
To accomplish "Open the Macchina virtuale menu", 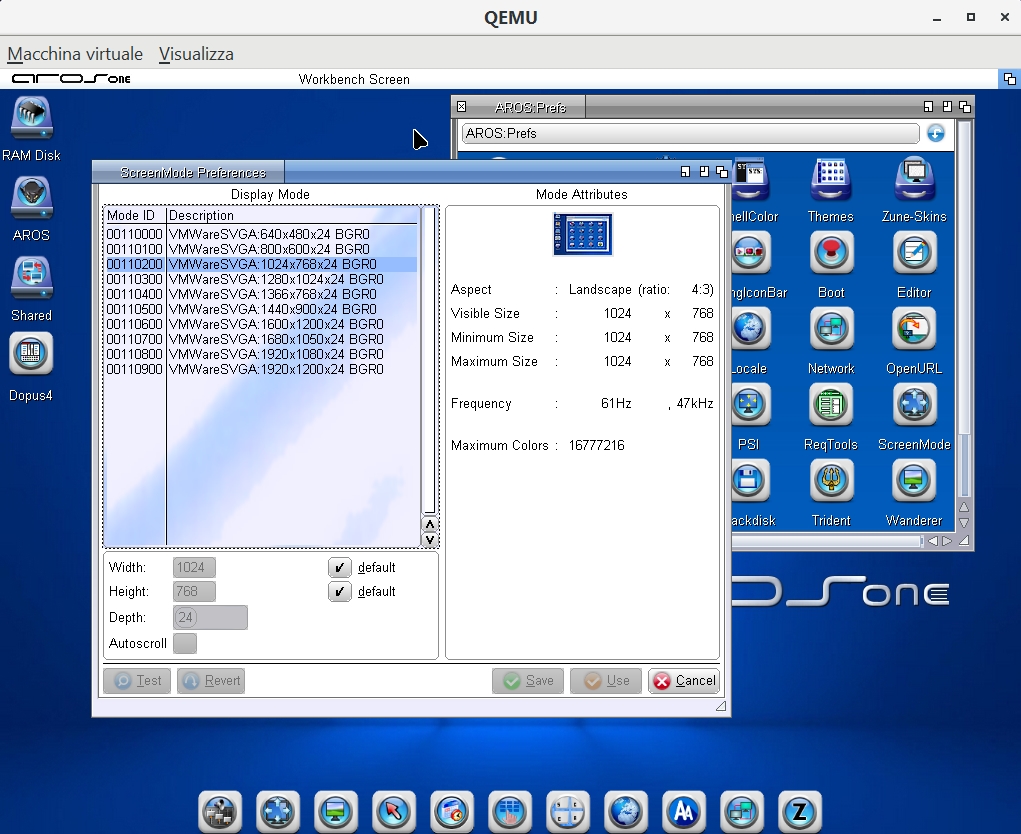I will [75, 54].
